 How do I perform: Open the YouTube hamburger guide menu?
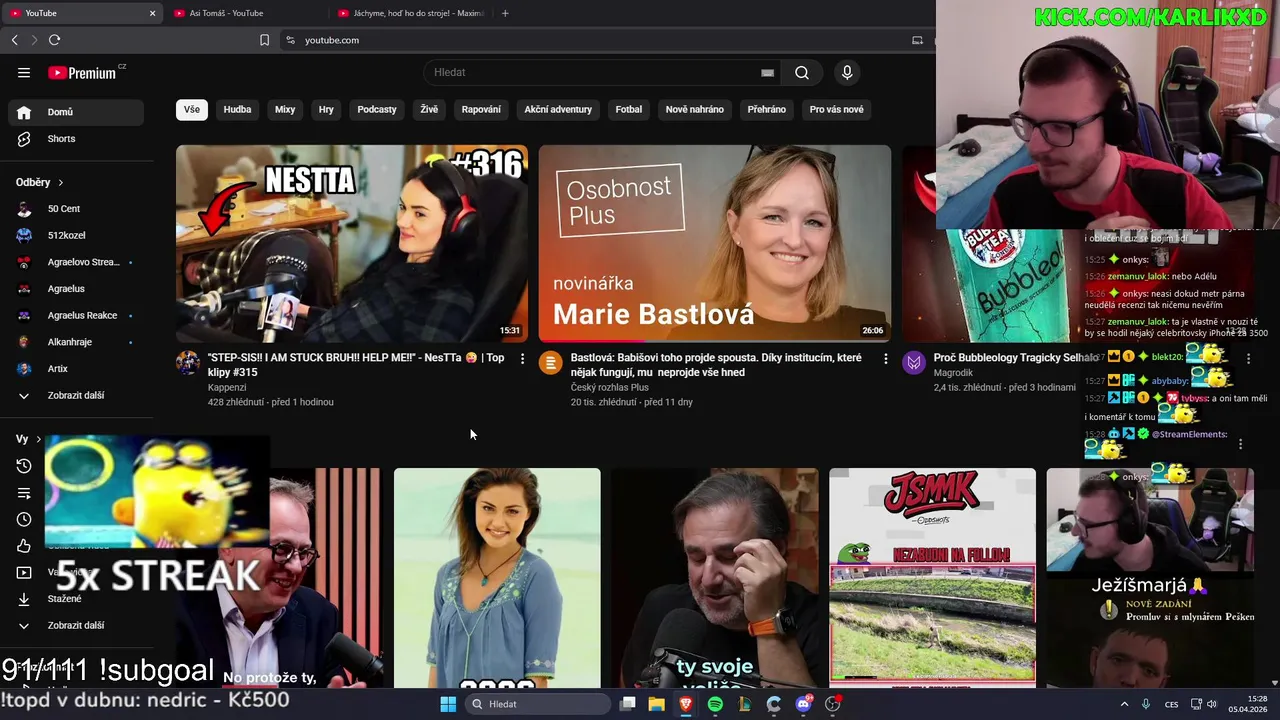(x=24, y=72)
